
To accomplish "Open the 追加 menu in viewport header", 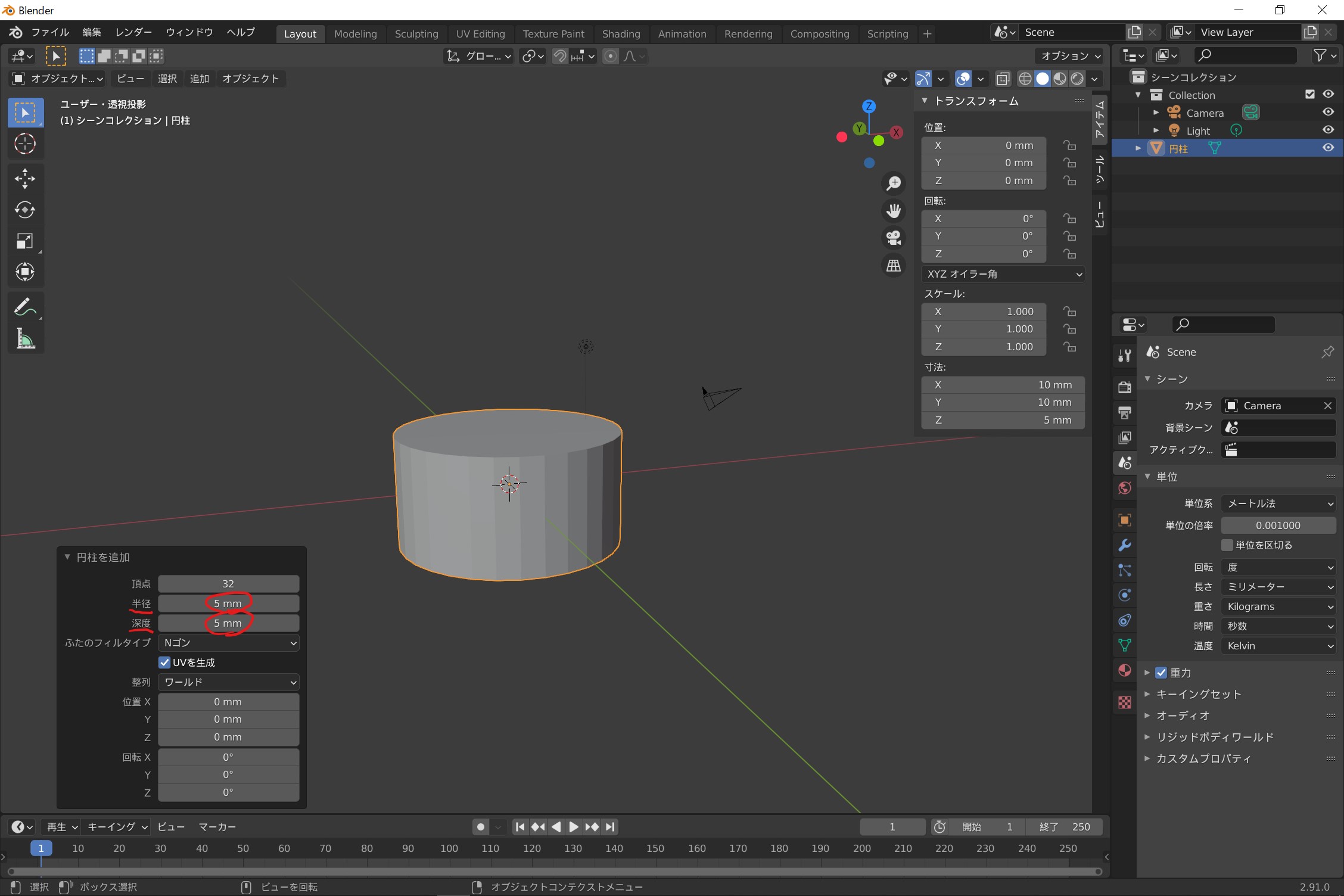I will [x=199, y=79].
